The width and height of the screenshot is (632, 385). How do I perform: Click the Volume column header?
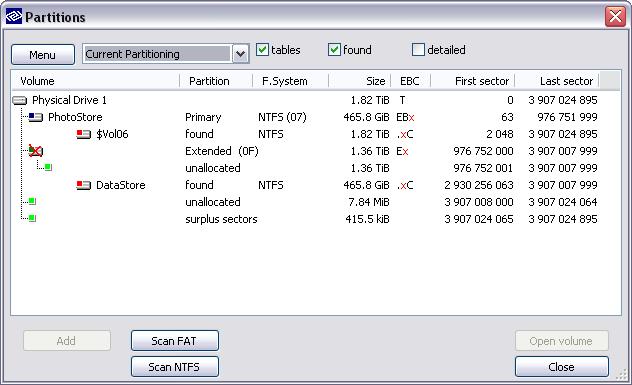95,81
